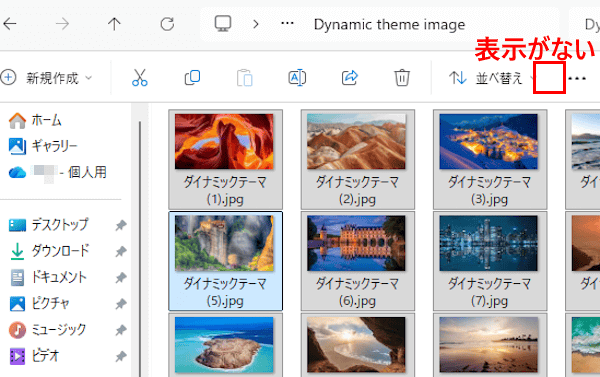Open ピクチャ quick access folder
This screenshot has width=600, height=377.
coord(39,304)
